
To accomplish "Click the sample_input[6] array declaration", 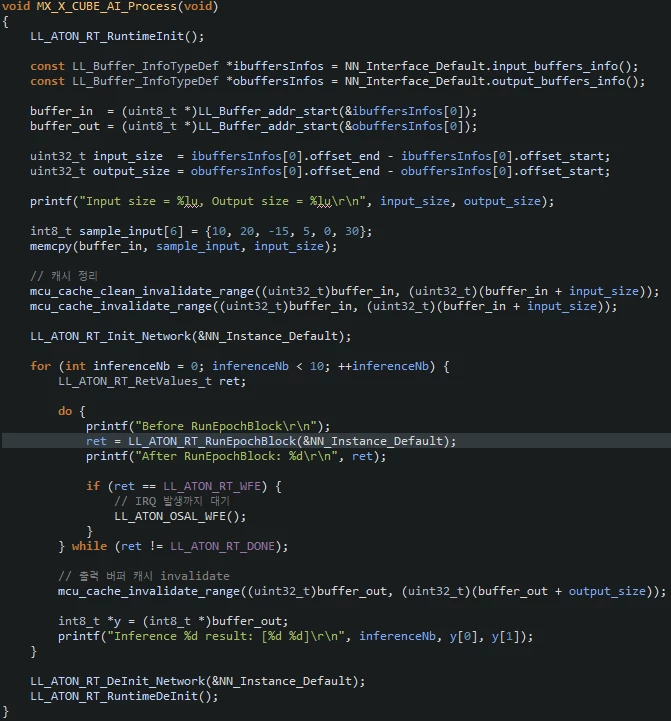I will [x=106, y=231].
